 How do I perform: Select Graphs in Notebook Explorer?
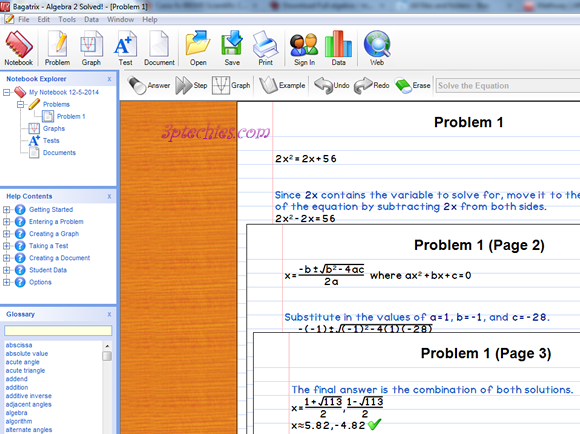[54, 128]
